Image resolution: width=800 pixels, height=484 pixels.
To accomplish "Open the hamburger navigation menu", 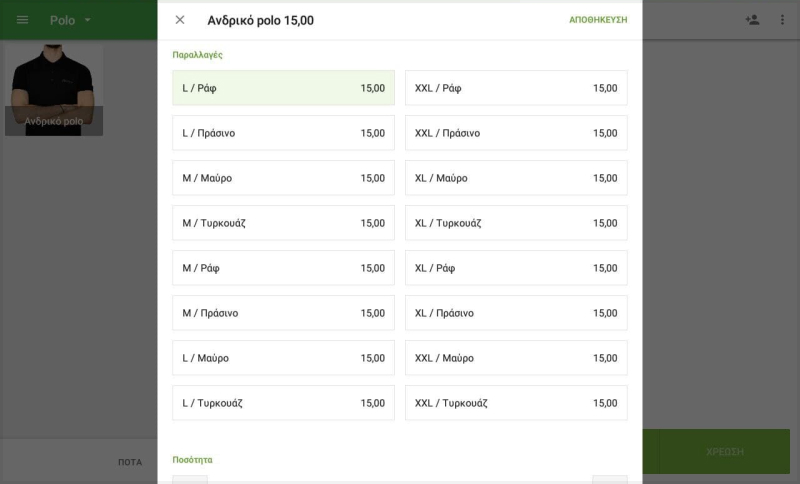I will (x=23, y=20).
